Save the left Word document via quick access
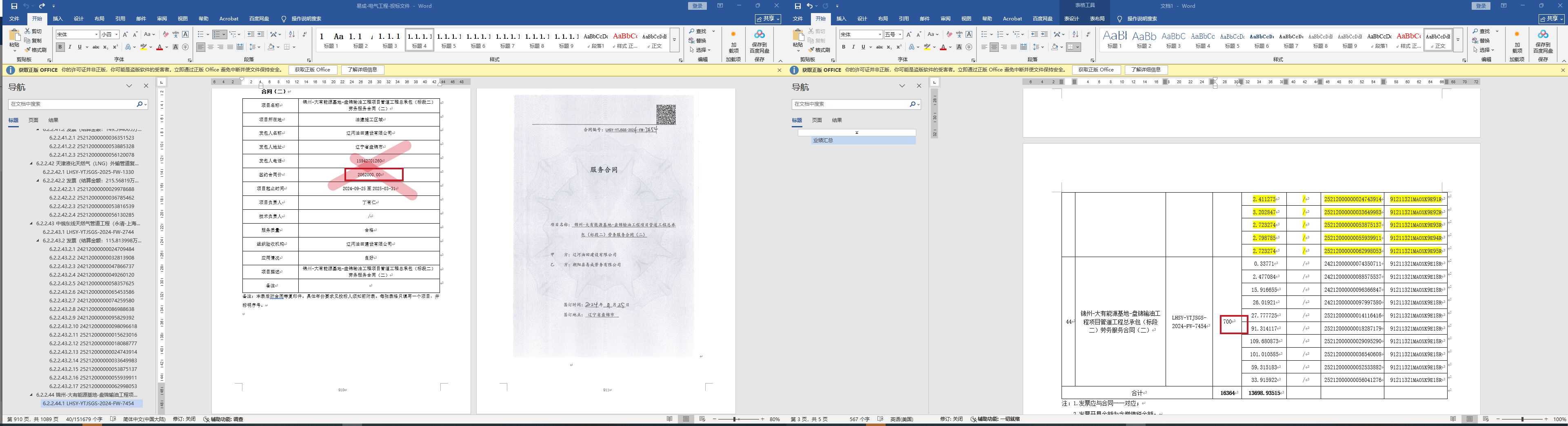1568x426 pixels. click(14, 5)
